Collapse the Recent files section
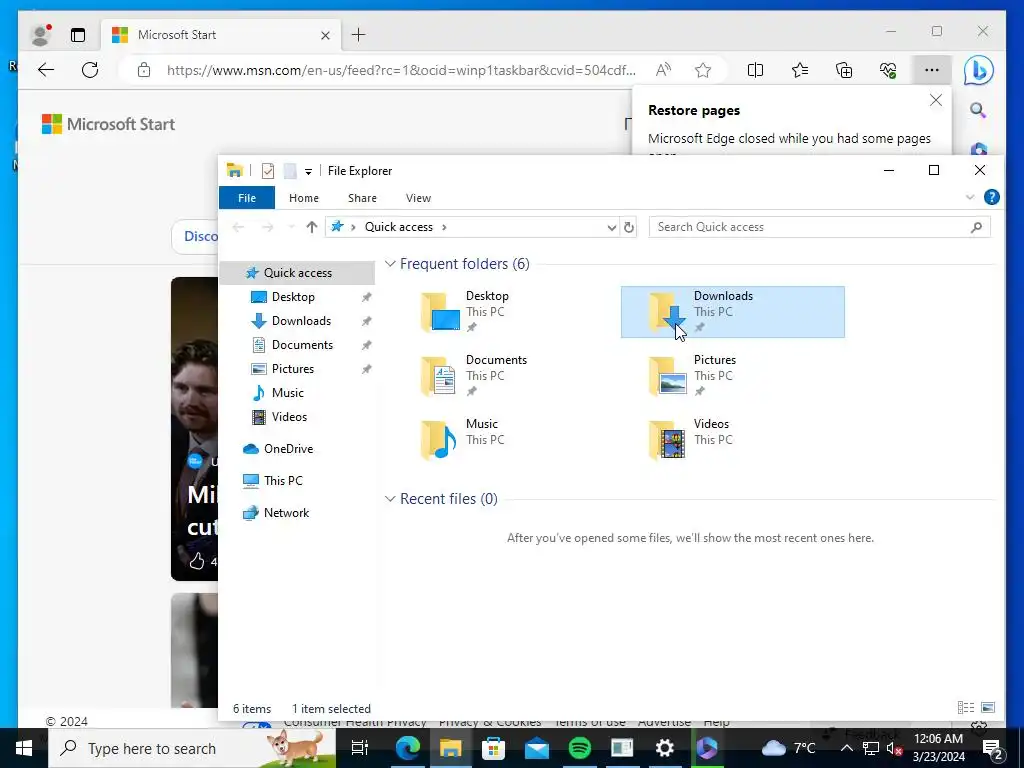1024x768 pixels. click(390, 499)
